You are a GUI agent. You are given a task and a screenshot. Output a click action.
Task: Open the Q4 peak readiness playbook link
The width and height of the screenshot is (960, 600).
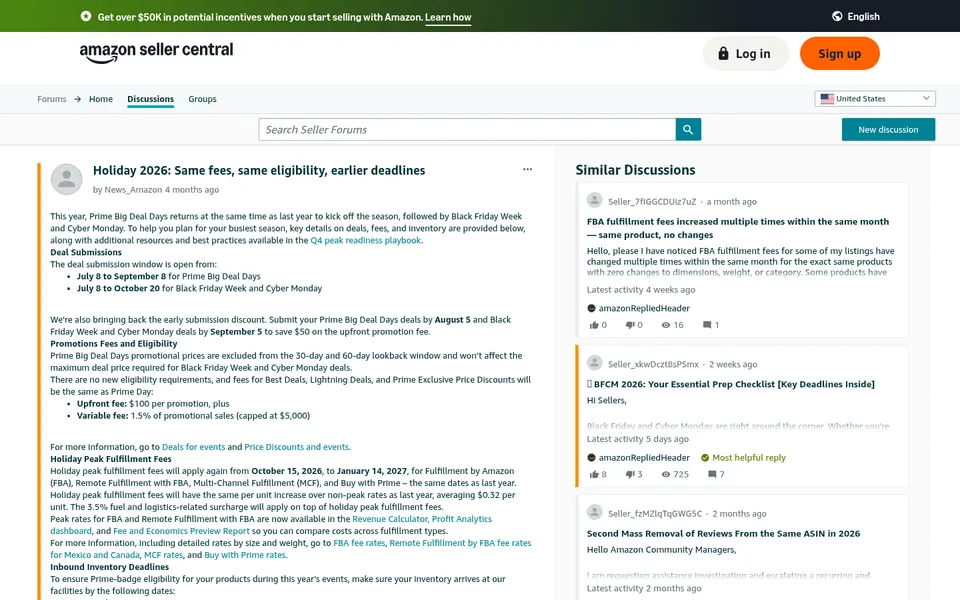pyautogui.click(x=366, y=241)
